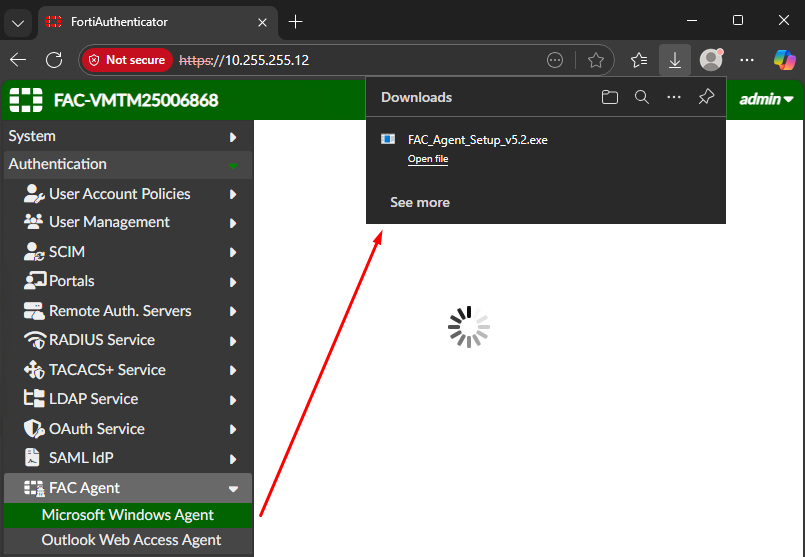The height and width of the screenshot is (557, 805).
Task: Expand Portals submenu arrow
Action: 233,282
